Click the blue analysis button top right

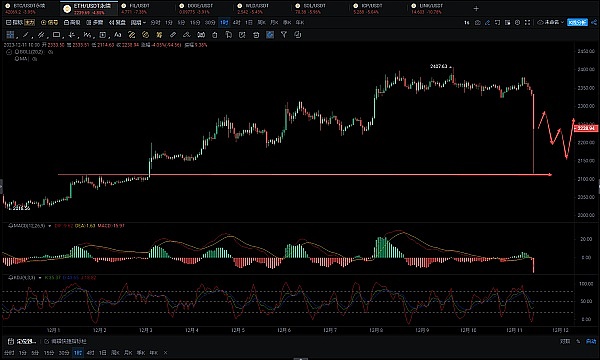(577, 23)
